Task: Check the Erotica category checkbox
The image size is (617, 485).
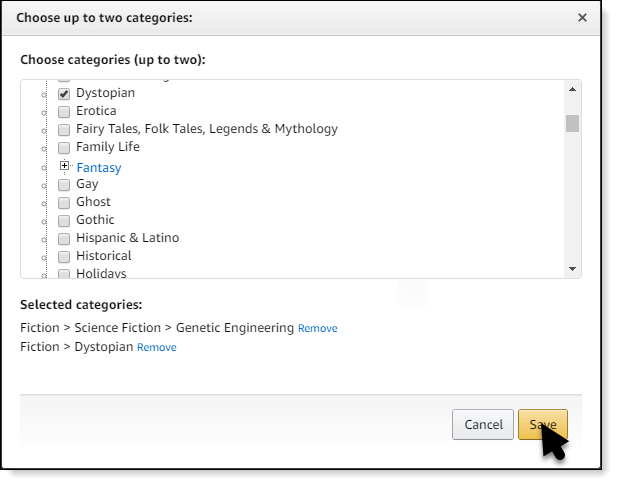Action: coord(64,111)
